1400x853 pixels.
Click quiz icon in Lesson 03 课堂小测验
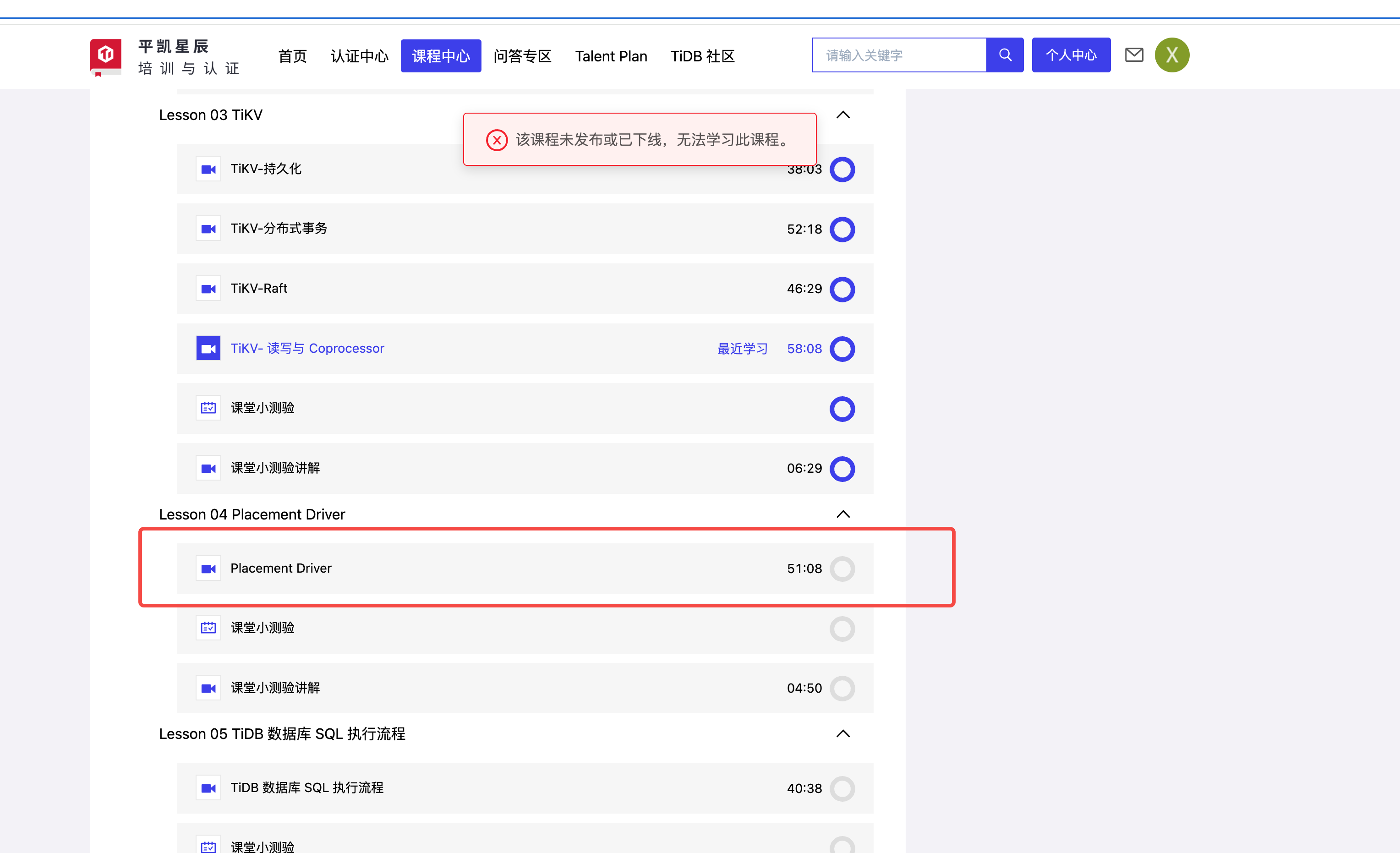[x=208, y=408]
